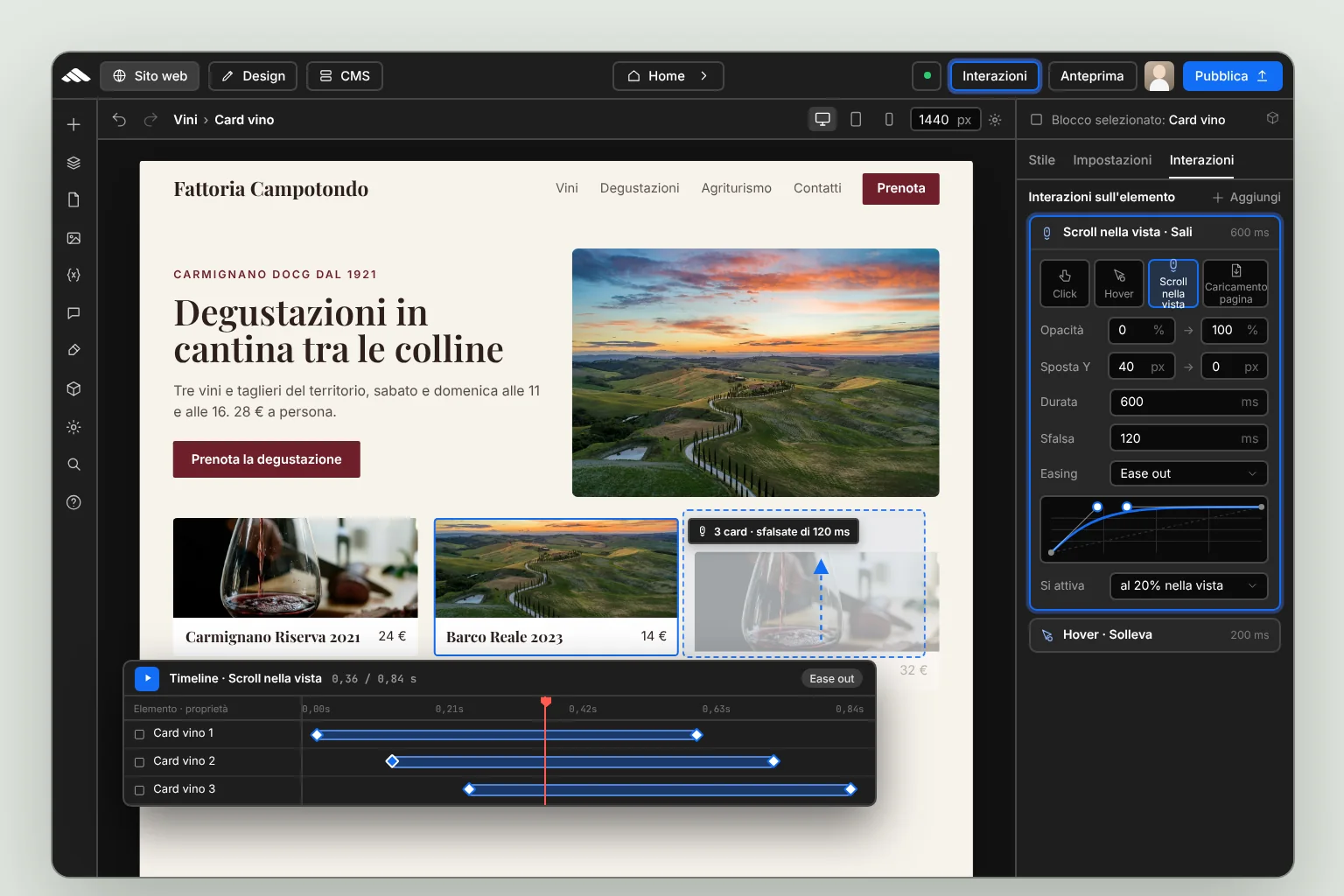The width and height of the screenshot is (1344, 896).
Task: Open the Home page selector
Action: [x=668, y=76]
